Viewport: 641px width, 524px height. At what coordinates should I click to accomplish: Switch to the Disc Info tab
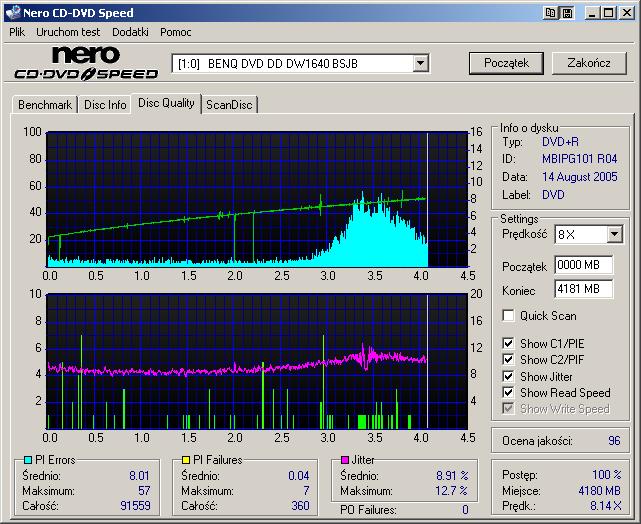(105, 105)
